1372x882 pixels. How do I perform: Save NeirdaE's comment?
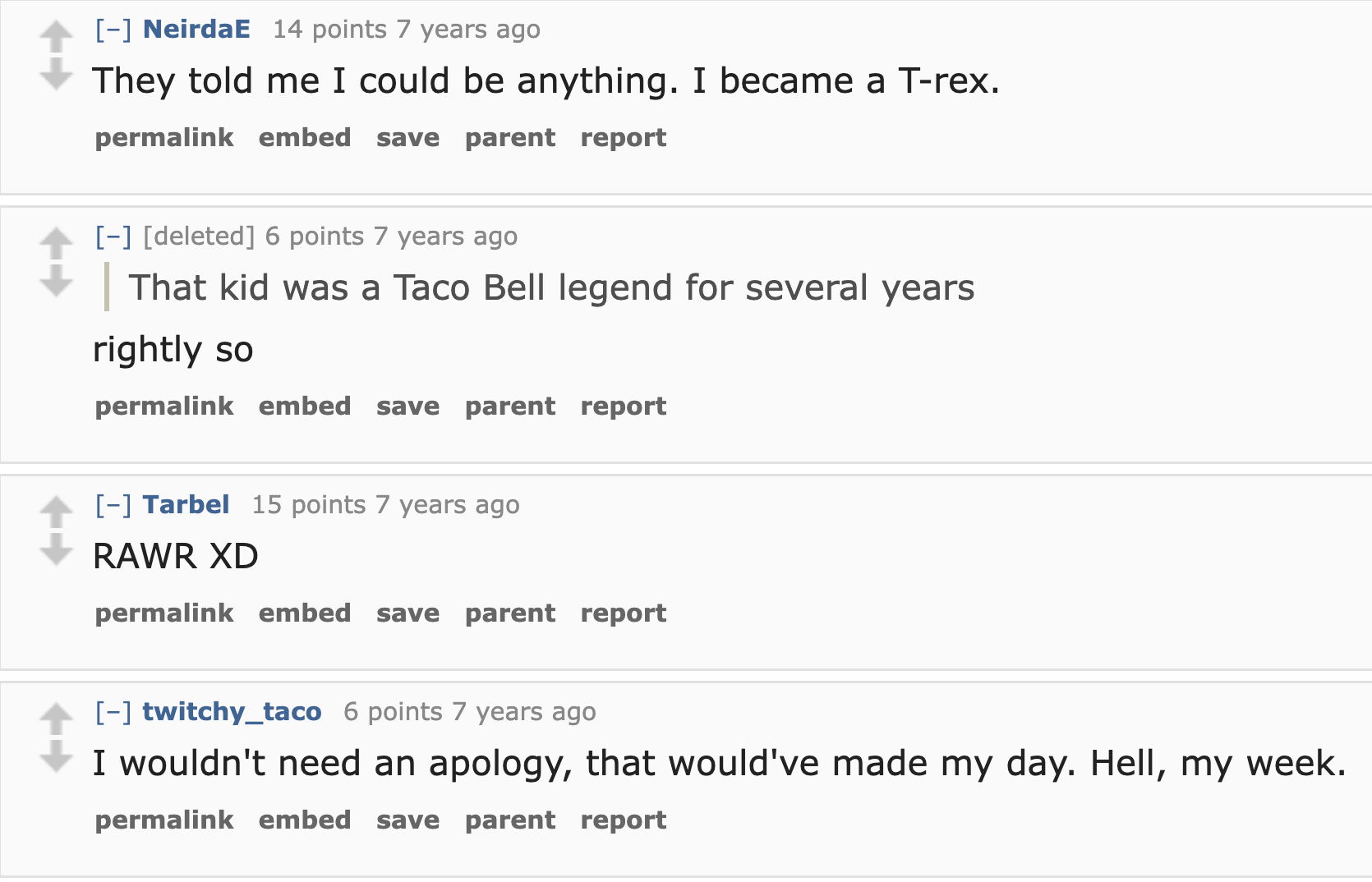pyautogui.click(x=407, y=137)
